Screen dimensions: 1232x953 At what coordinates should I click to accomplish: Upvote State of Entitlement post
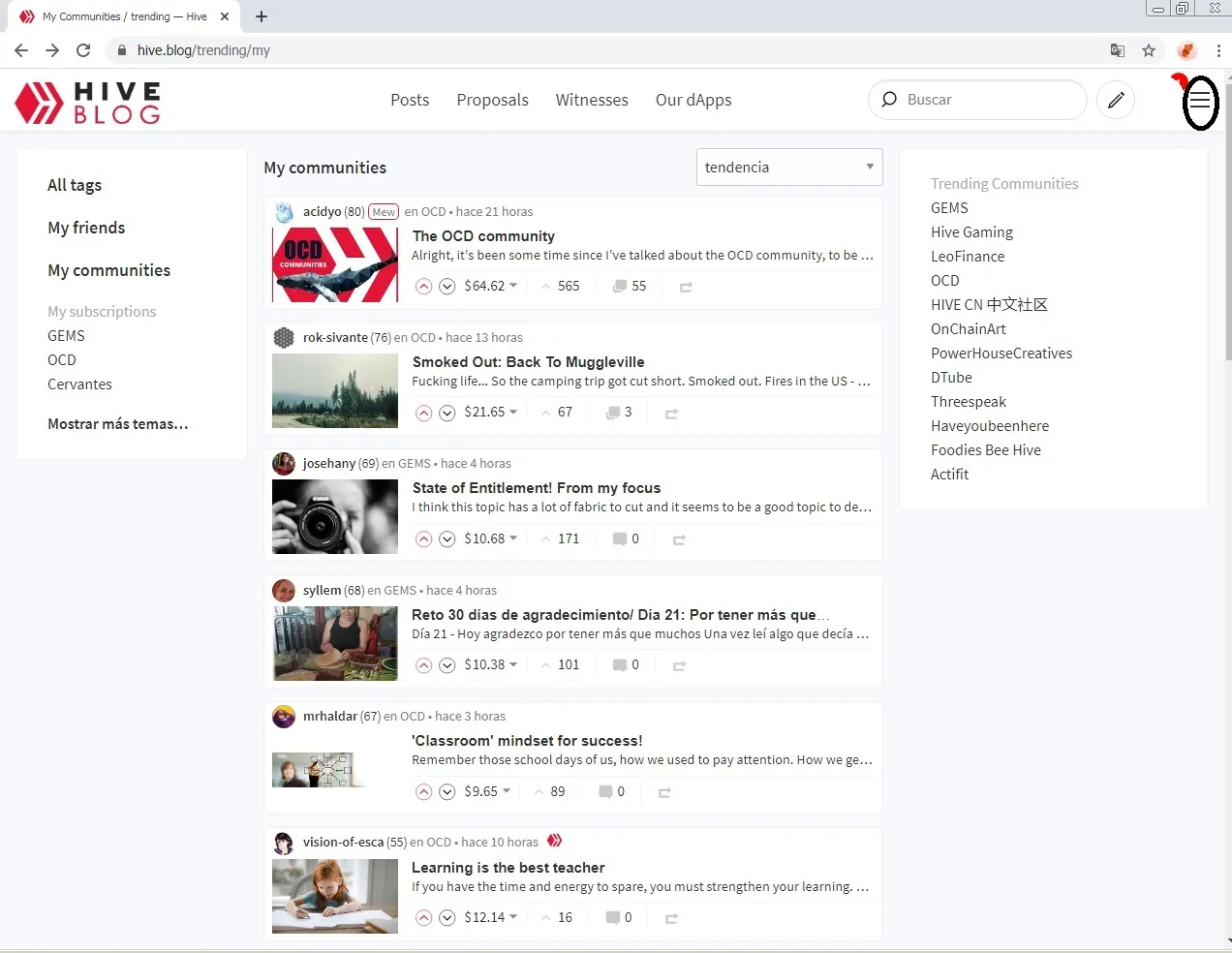click(423, 539)
